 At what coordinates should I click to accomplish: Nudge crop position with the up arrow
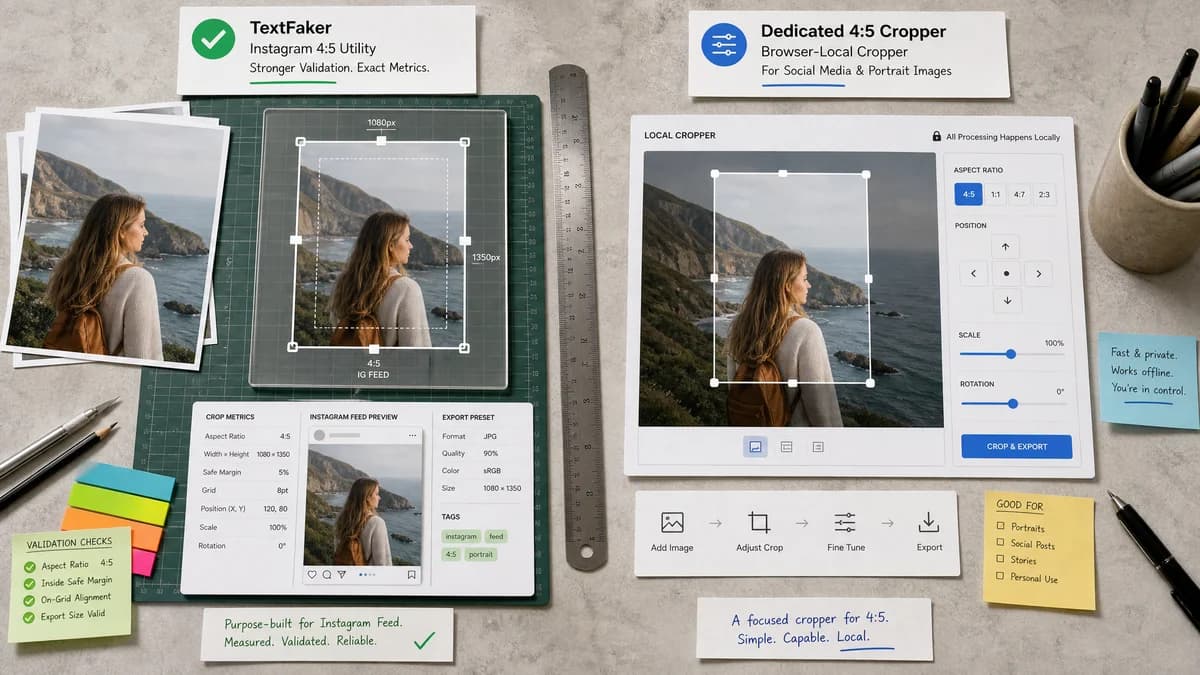coord(1006,246)
